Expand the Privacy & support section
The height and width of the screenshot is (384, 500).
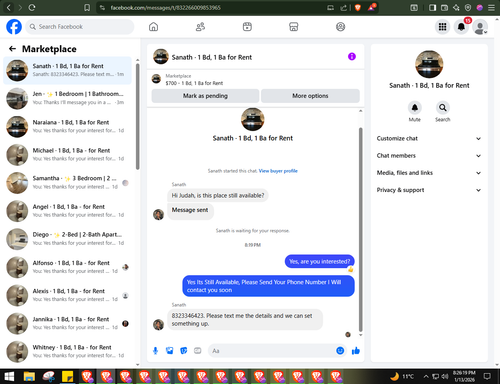(429, 190)
